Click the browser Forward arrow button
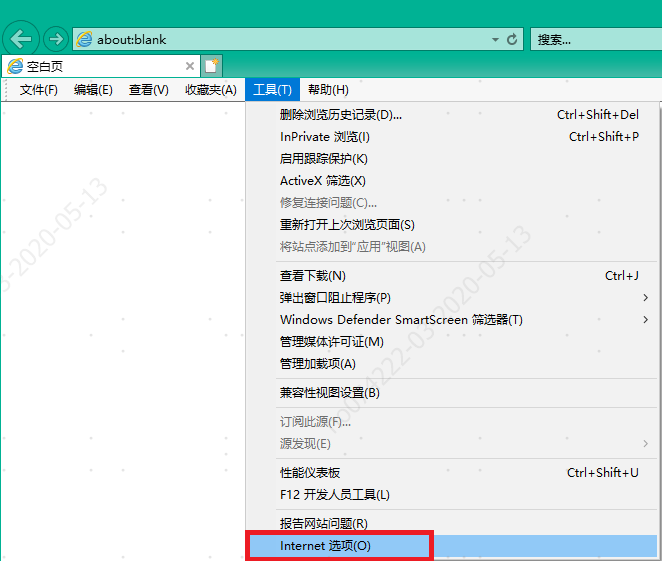This screenshot has height=561, width=662. click(56, 39)
